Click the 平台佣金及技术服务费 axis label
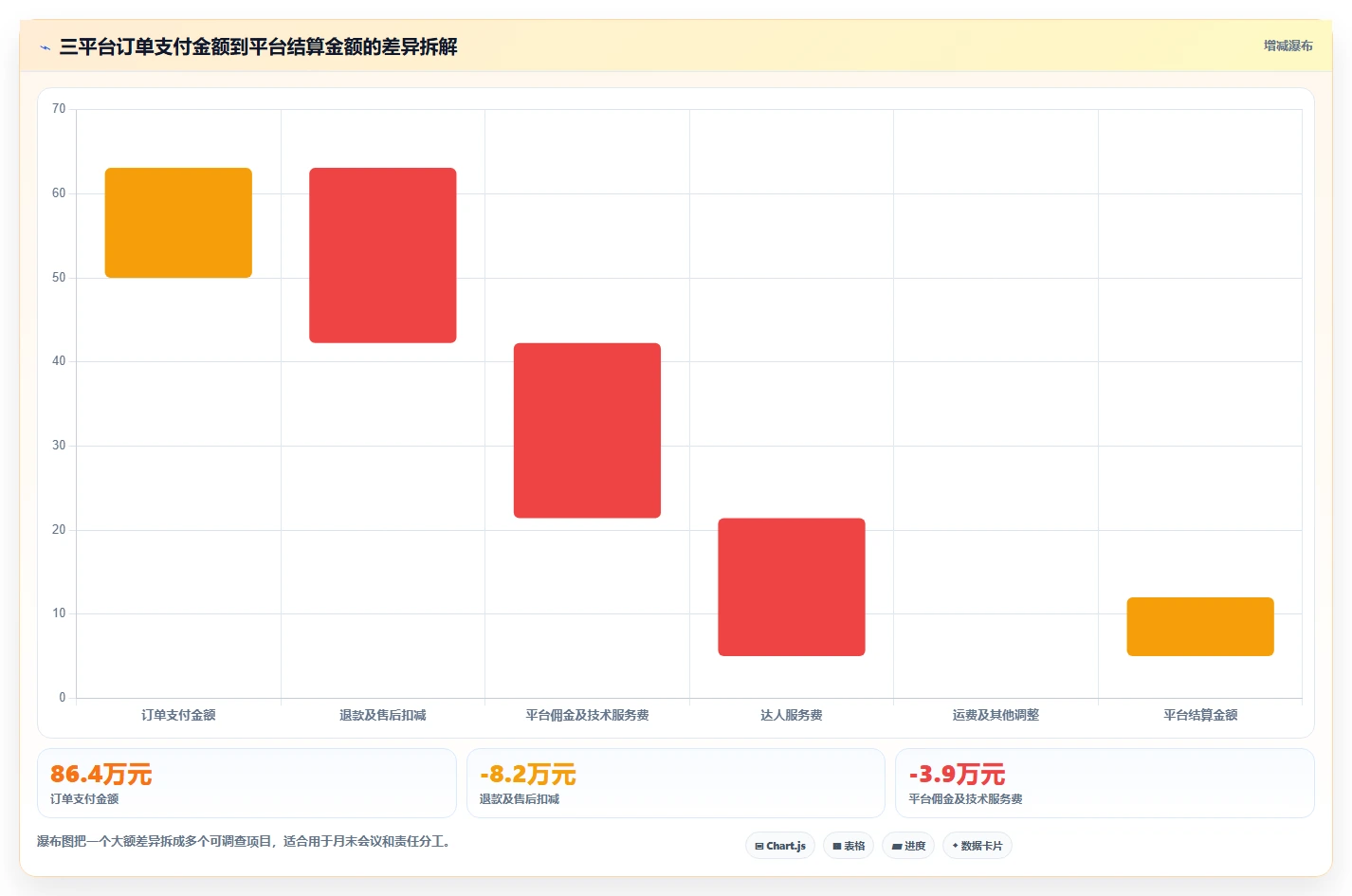1352x896 pixels. point(587,715)
